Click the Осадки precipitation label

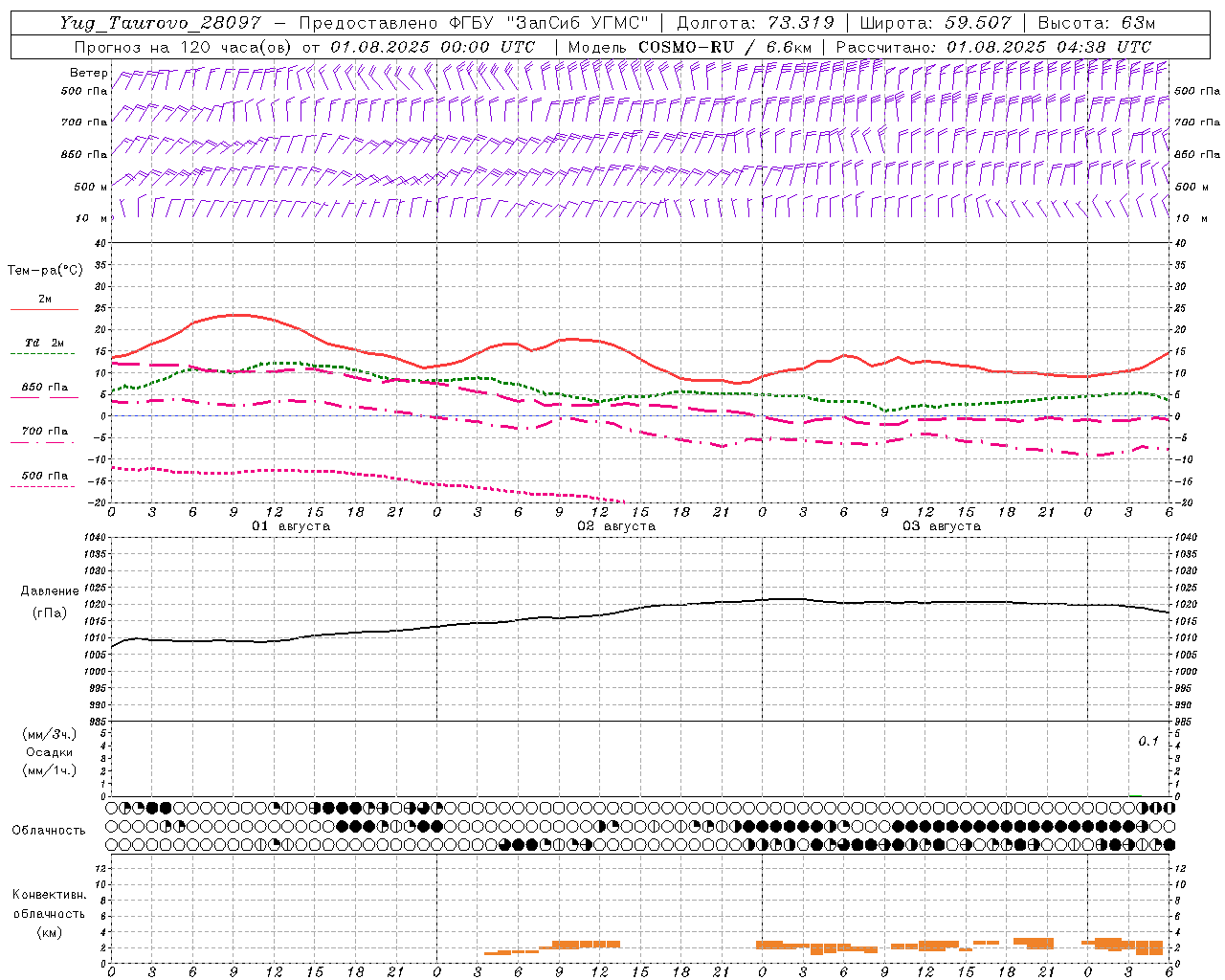tap(50, 752)
